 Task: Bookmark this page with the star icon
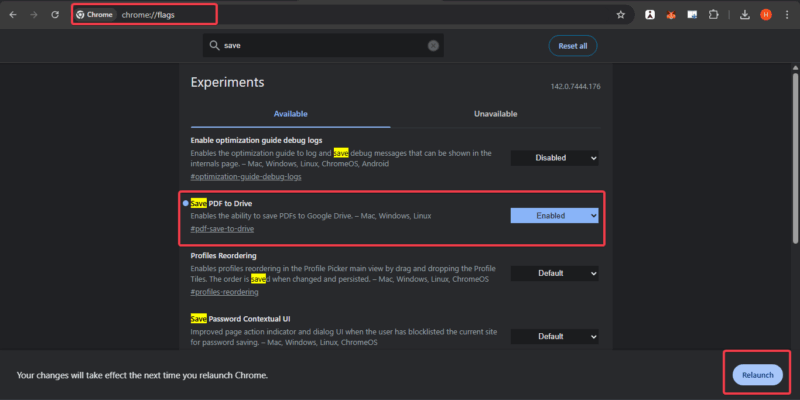[x=621, y=15]
